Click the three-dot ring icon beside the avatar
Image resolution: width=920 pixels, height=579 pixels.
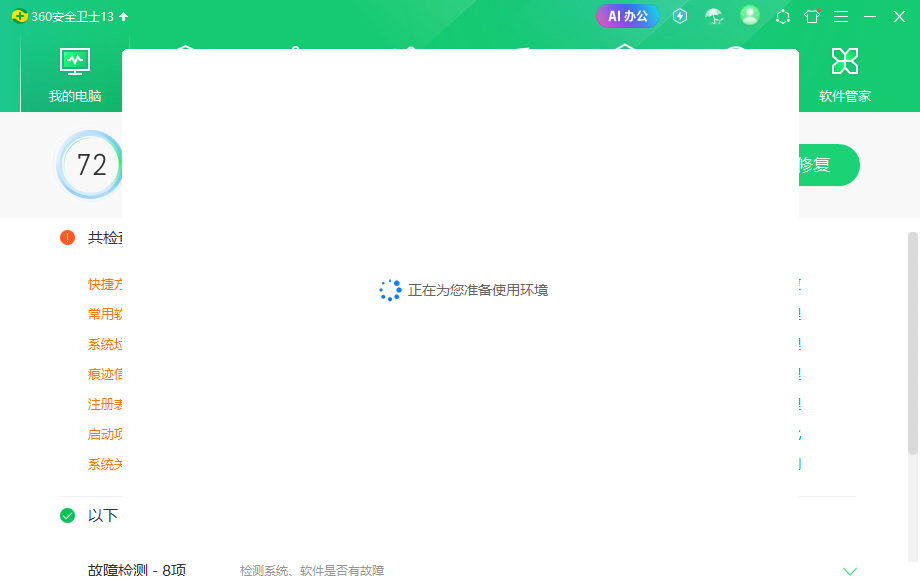[x=783, y=17]
